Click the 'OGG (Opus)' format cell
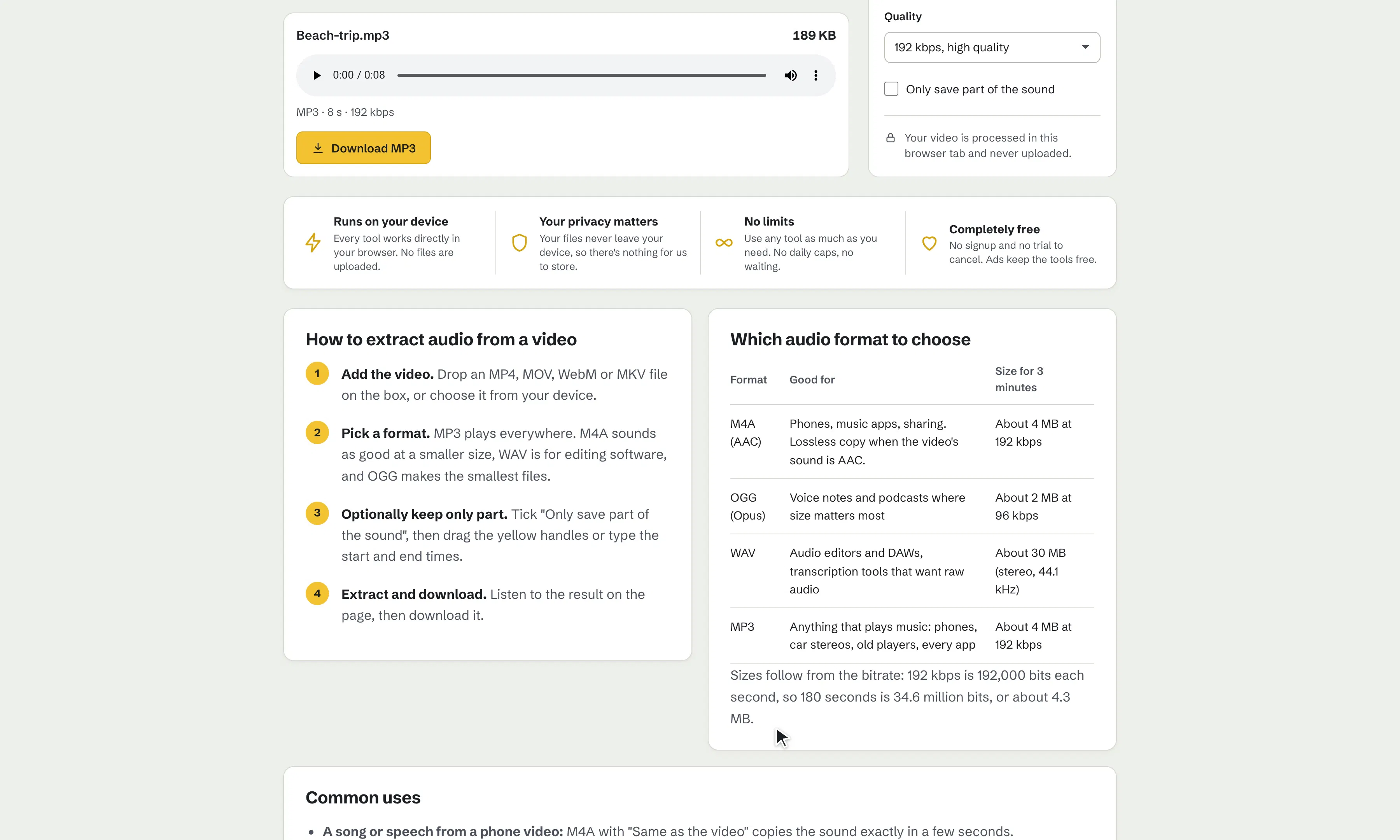 [x=747, y=507]
